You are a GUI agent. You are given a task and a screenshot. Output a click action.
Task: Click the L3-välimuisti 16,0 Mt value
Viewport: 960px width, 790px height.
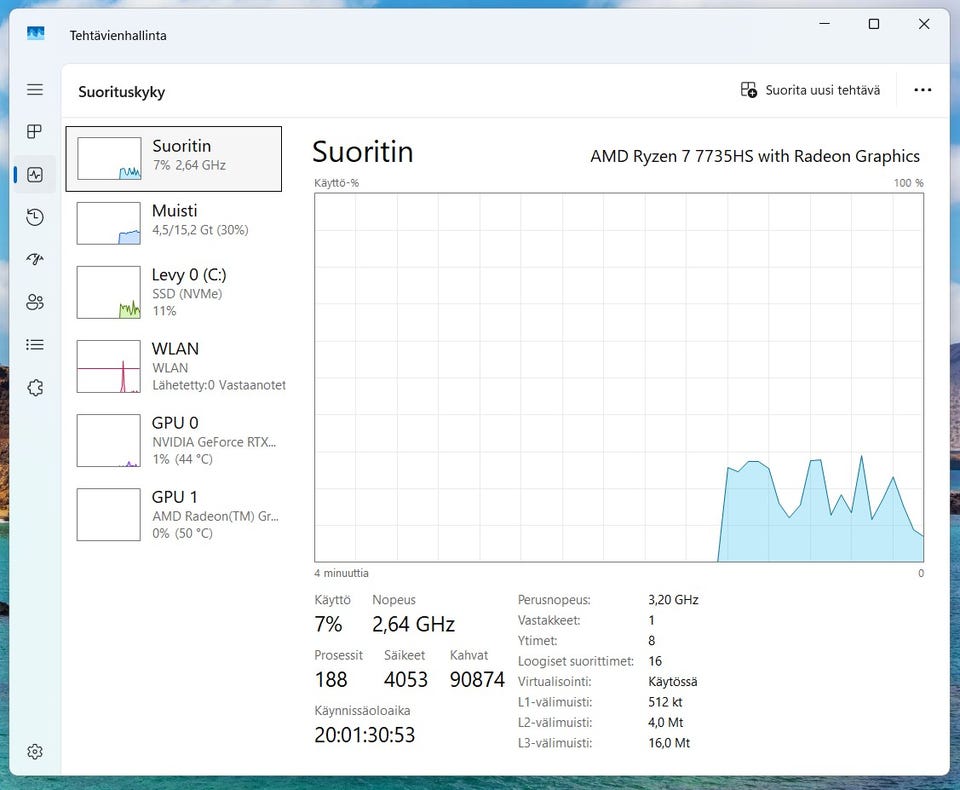point(669,743)
